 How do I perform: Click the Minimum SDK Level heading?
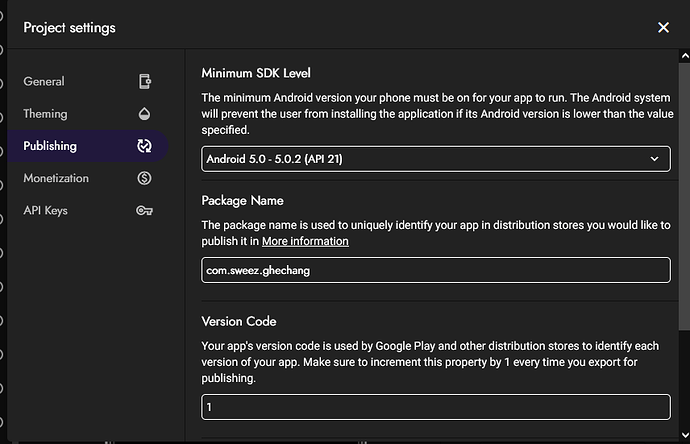256,73
